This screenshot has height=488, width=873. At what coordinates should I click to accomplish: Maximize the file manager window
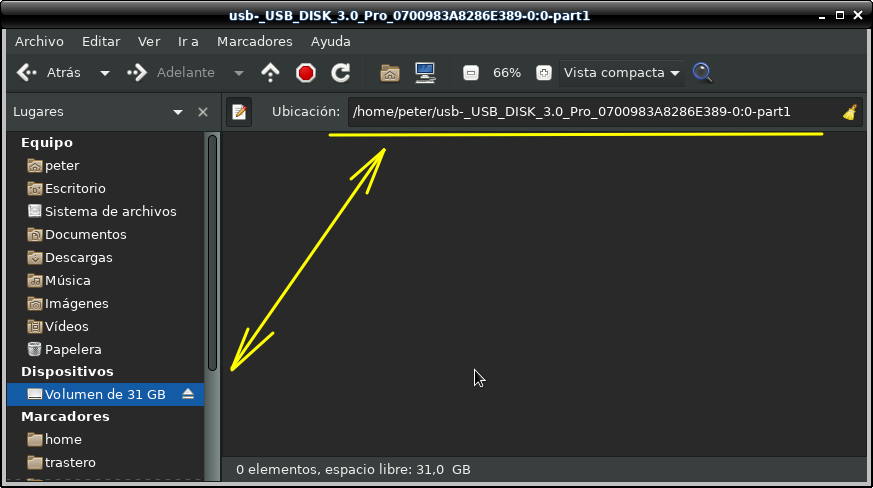(840, 16)
